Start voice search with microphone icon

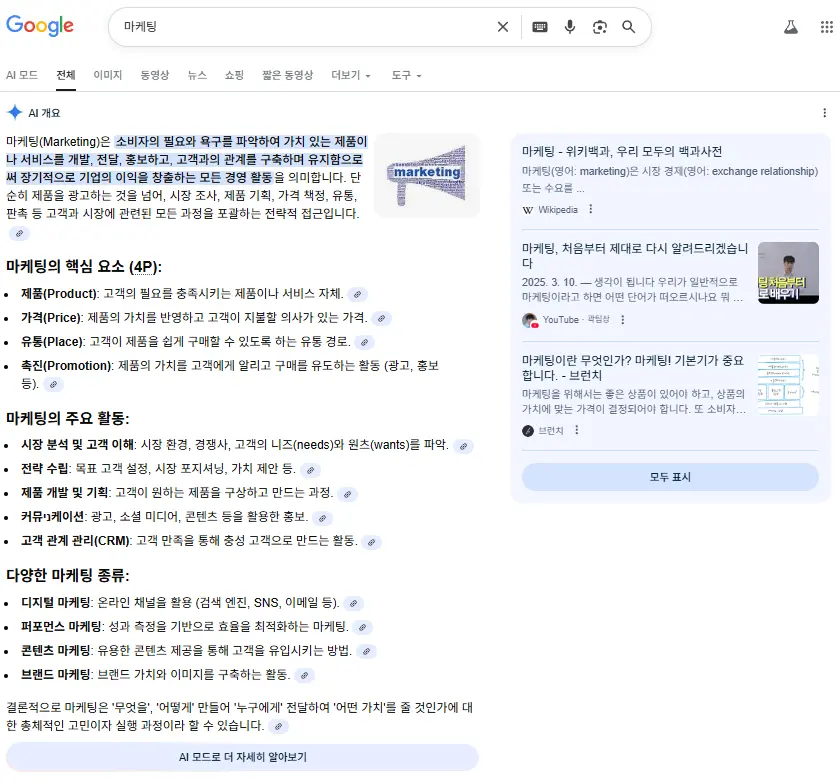569,27
